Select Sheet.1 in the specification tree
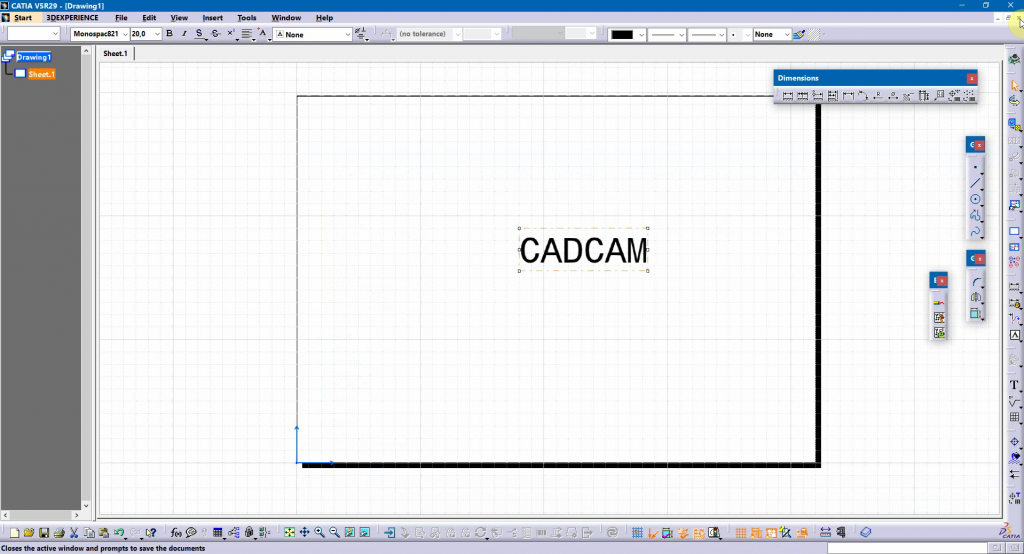 pyautogui.click(x=41, y=74)
